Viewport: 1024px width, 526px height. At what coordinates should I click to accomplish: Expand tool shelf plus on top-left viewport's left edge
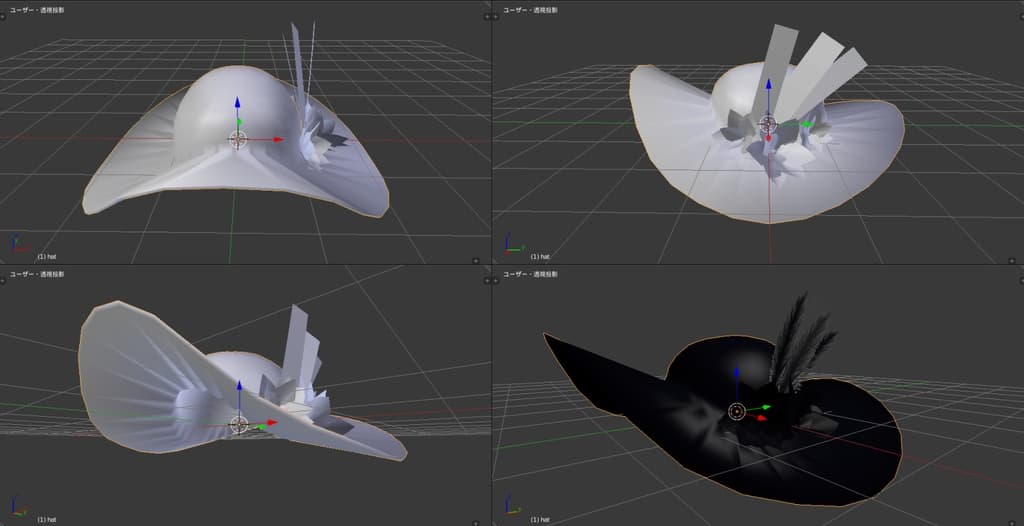[4, 17]
